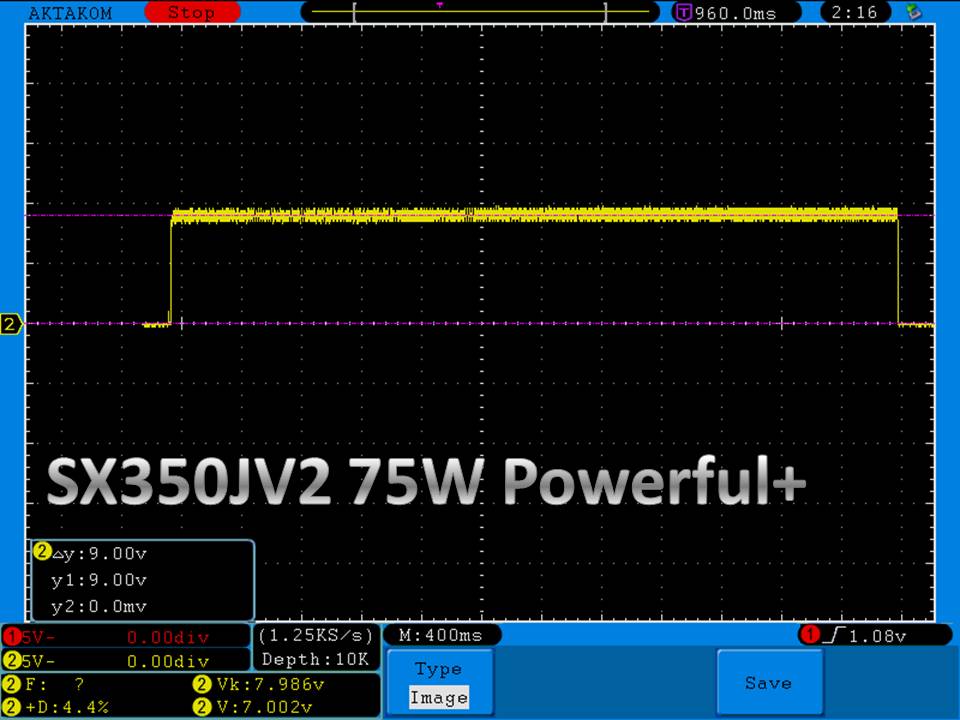
Task: Click the channel 2 badge beside cursor Δy
Action: click(42, 552)
